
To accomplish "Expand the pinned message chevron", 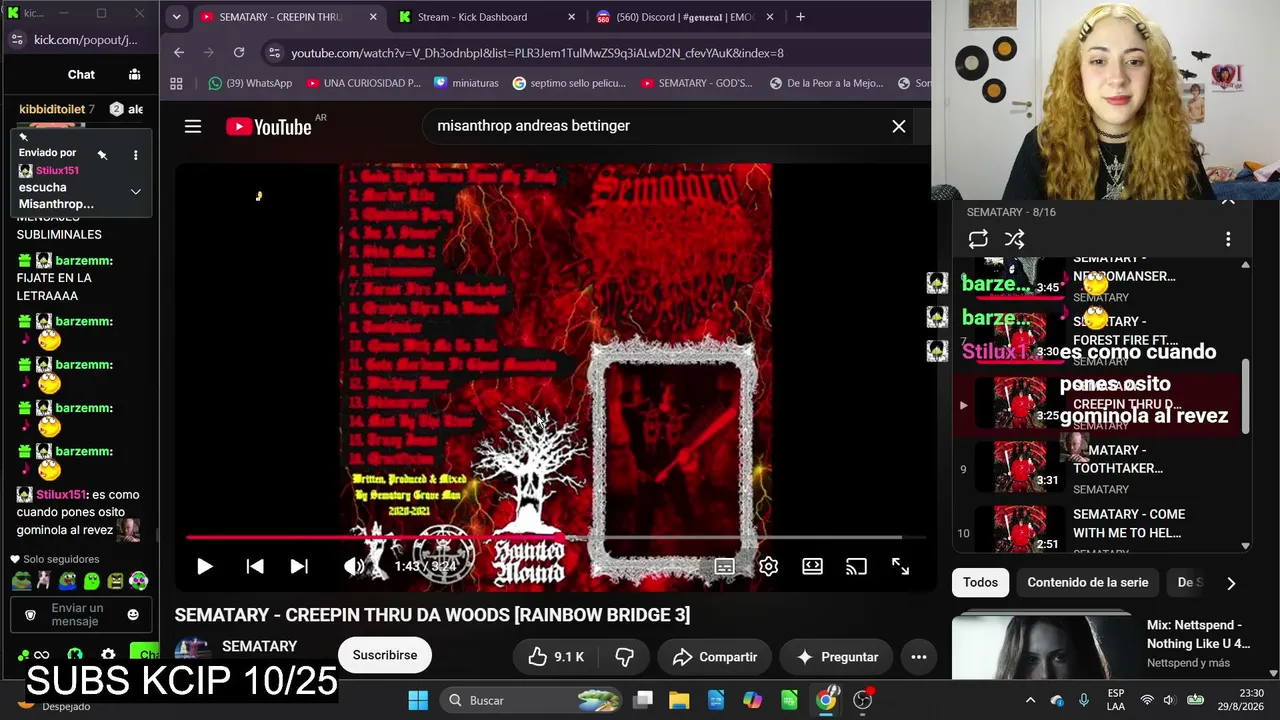I will [x=136, y=192].
